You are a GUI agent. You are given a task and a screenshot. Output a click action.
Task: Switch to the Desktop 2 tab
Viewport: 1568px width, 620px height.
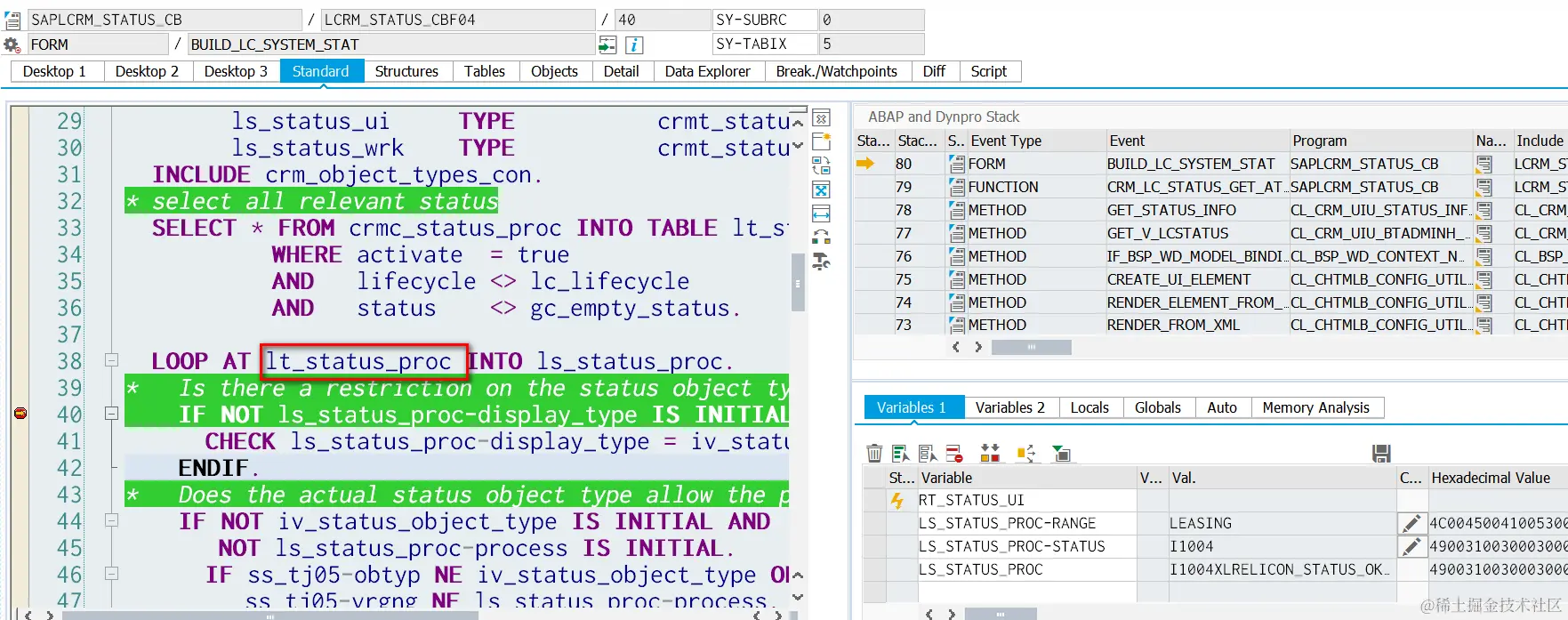pyautogui.click(x=147, y=71)
